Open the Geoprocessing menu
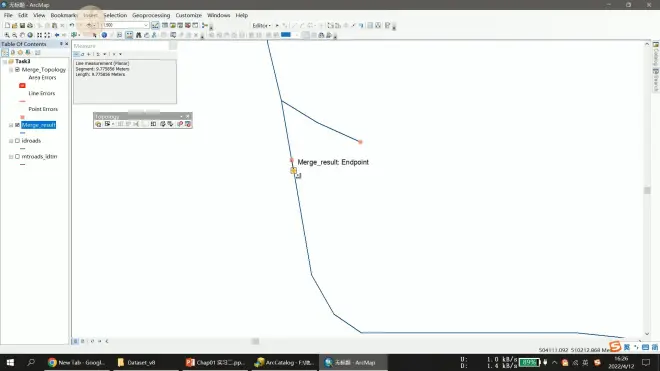This screenshot has height=371, width=660. pyautogui.click(x=151, y=15)
